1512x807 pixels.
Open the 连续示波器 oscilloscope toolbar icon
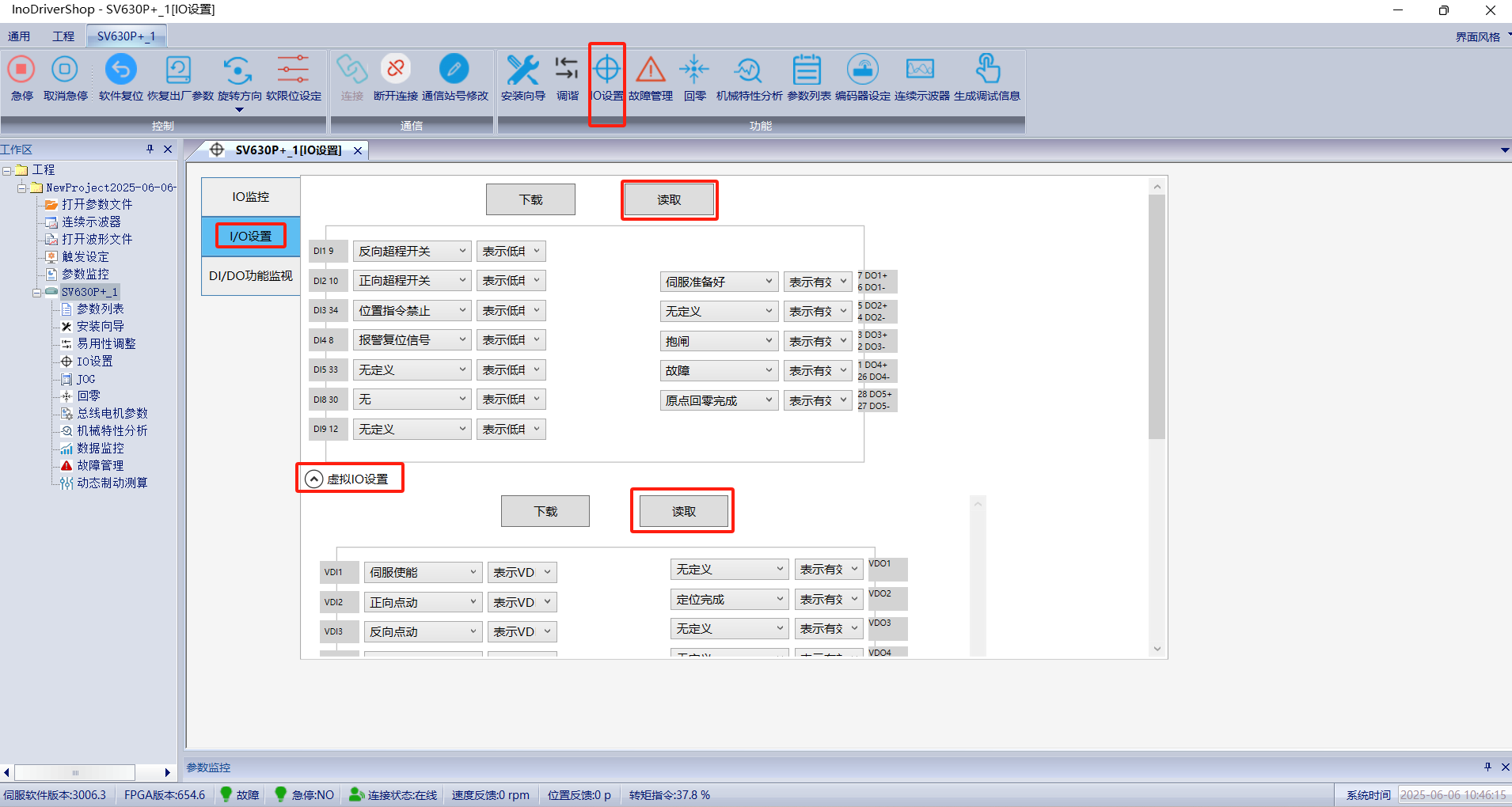(x=921, y=70)
